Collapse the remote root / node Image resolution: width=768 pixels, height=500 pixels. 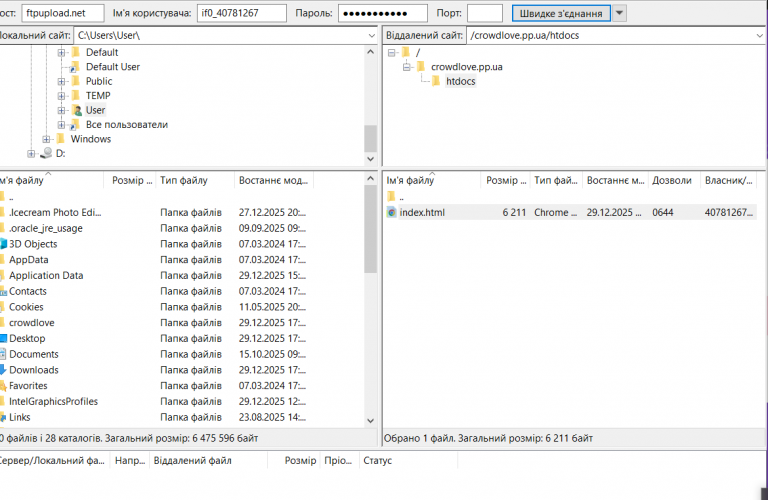391,52
